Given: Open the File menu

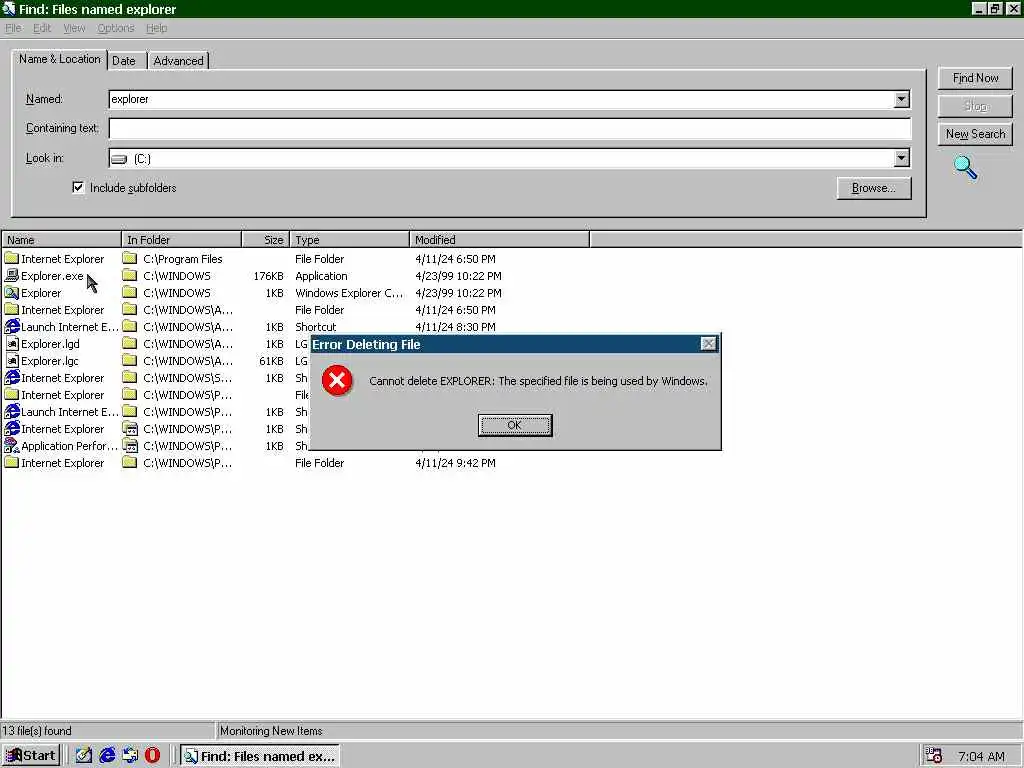Looking at the screenshot, I should pos(13,28).
